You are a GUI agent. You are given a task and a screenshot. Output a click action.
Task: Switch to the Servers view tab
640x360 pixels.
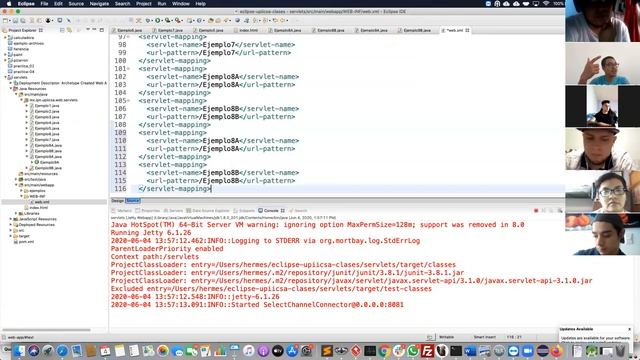pos(173,211)
